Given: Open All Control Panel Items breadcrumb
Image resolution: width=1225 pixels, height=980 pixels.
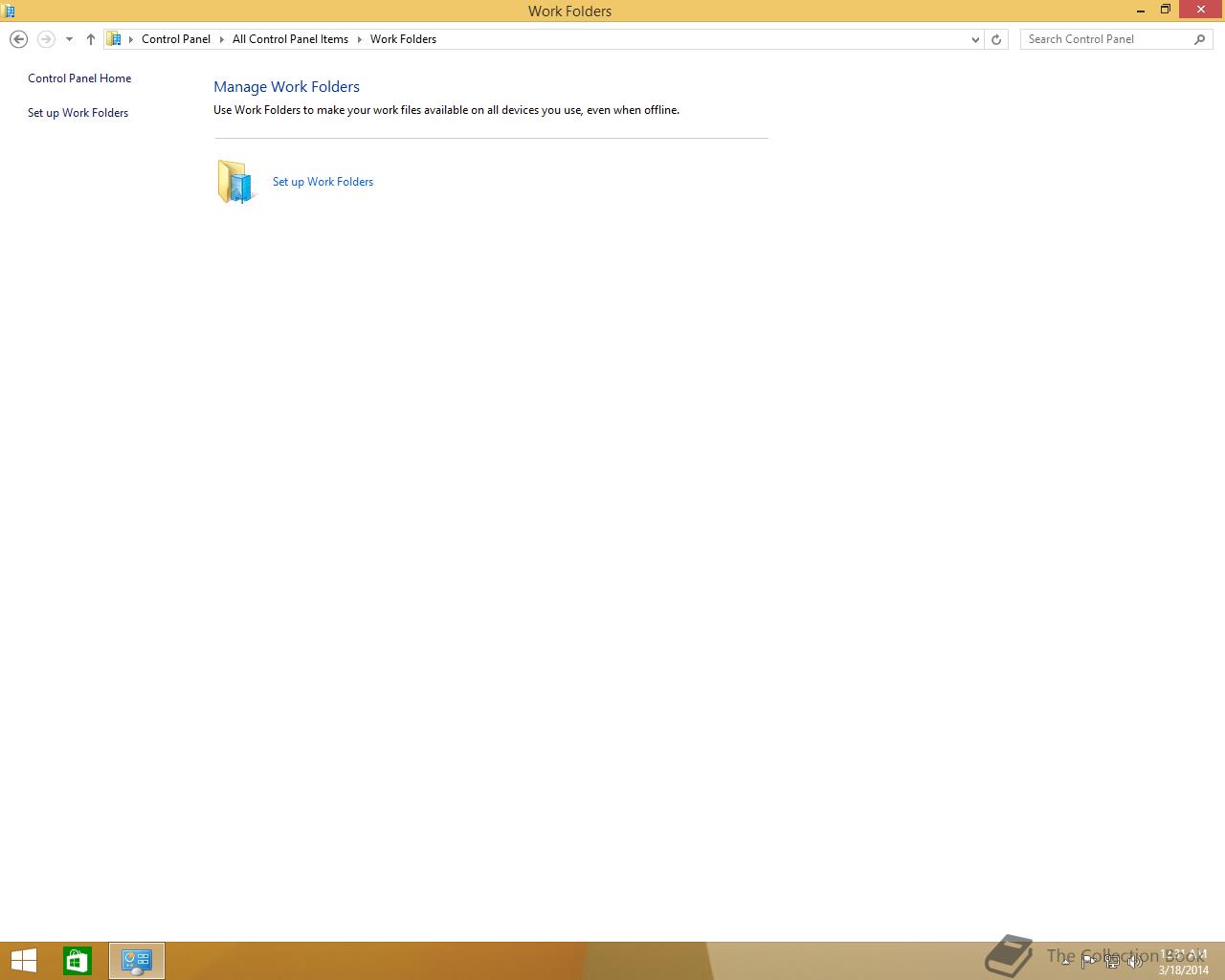Looking at the screenshot, I should tap(290, 39).
